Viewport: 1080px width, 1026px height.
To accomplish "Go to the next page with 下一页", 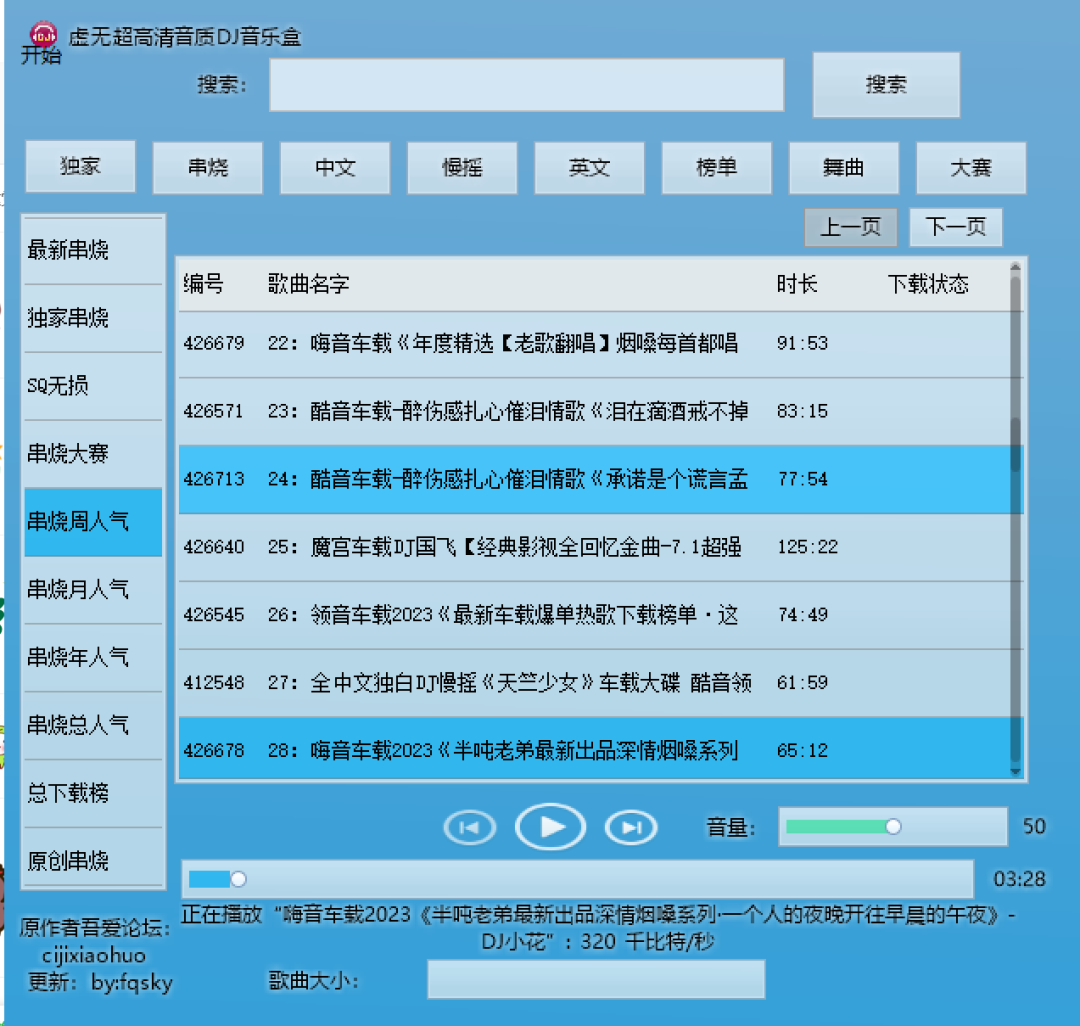I will tap(954, 227).
